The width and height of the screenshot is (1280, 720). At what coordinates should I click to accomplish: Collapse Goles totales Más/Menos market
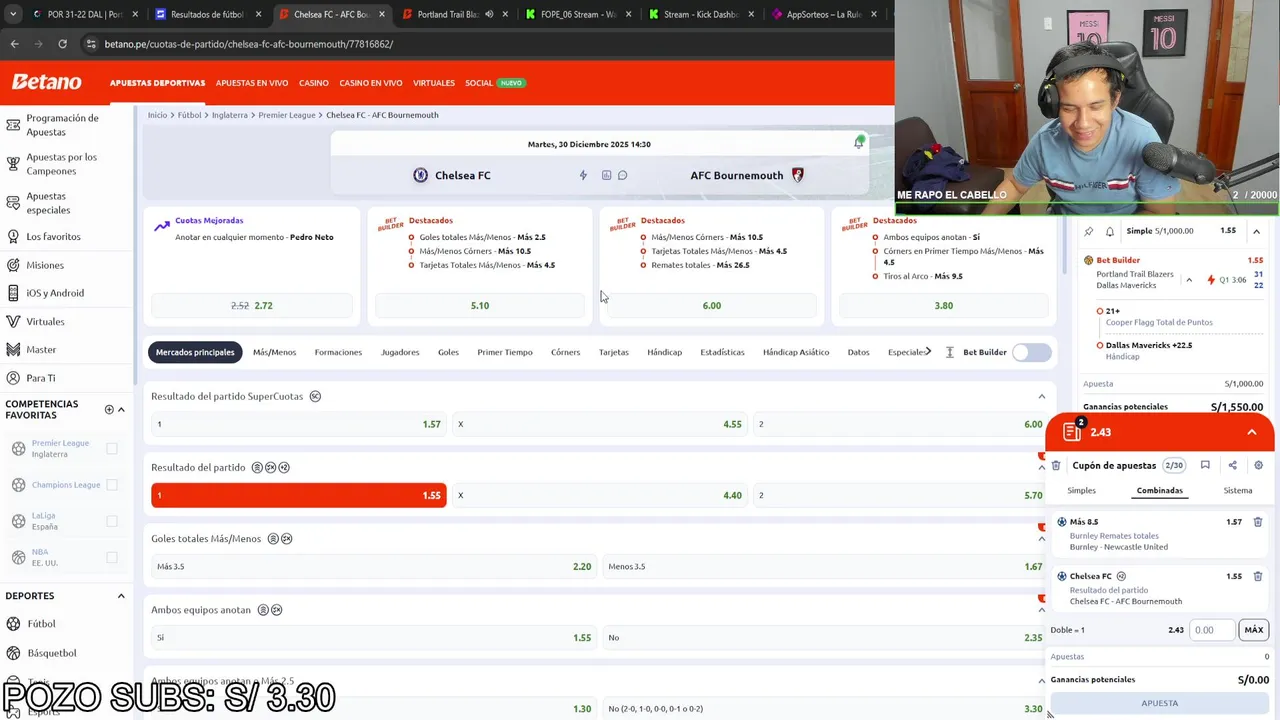1041,539
